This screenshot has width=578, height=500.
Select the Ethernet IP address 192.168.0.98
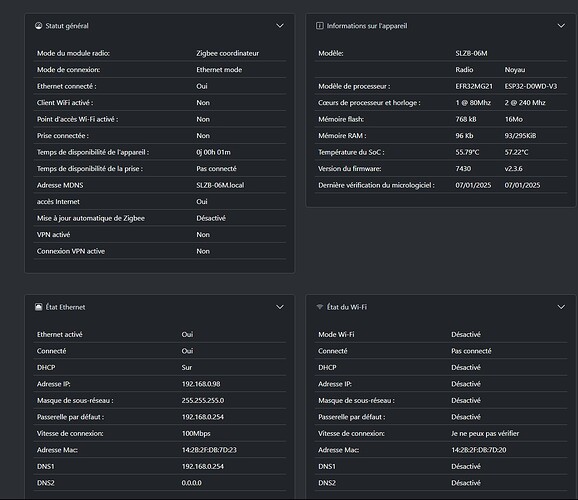point(201,384)
